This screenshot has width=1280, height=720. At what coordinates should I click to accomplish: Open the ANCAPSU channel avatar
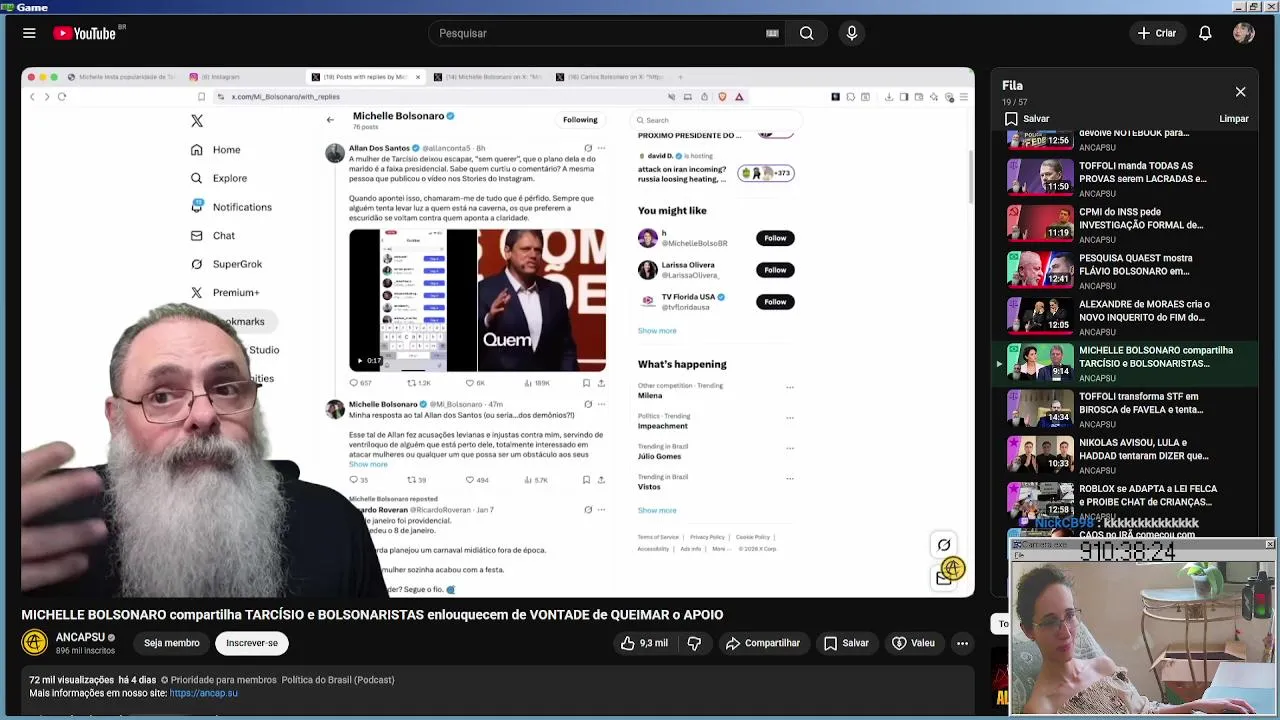point(34,643)
